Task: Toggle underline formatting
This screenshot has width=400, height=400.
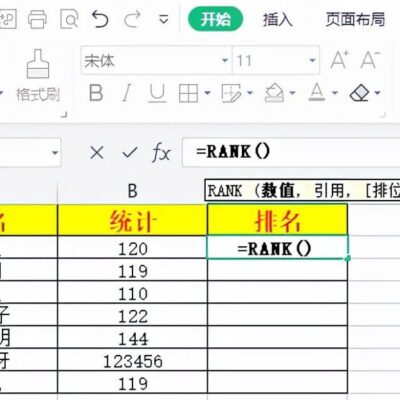Action: [x=157, y=93]
